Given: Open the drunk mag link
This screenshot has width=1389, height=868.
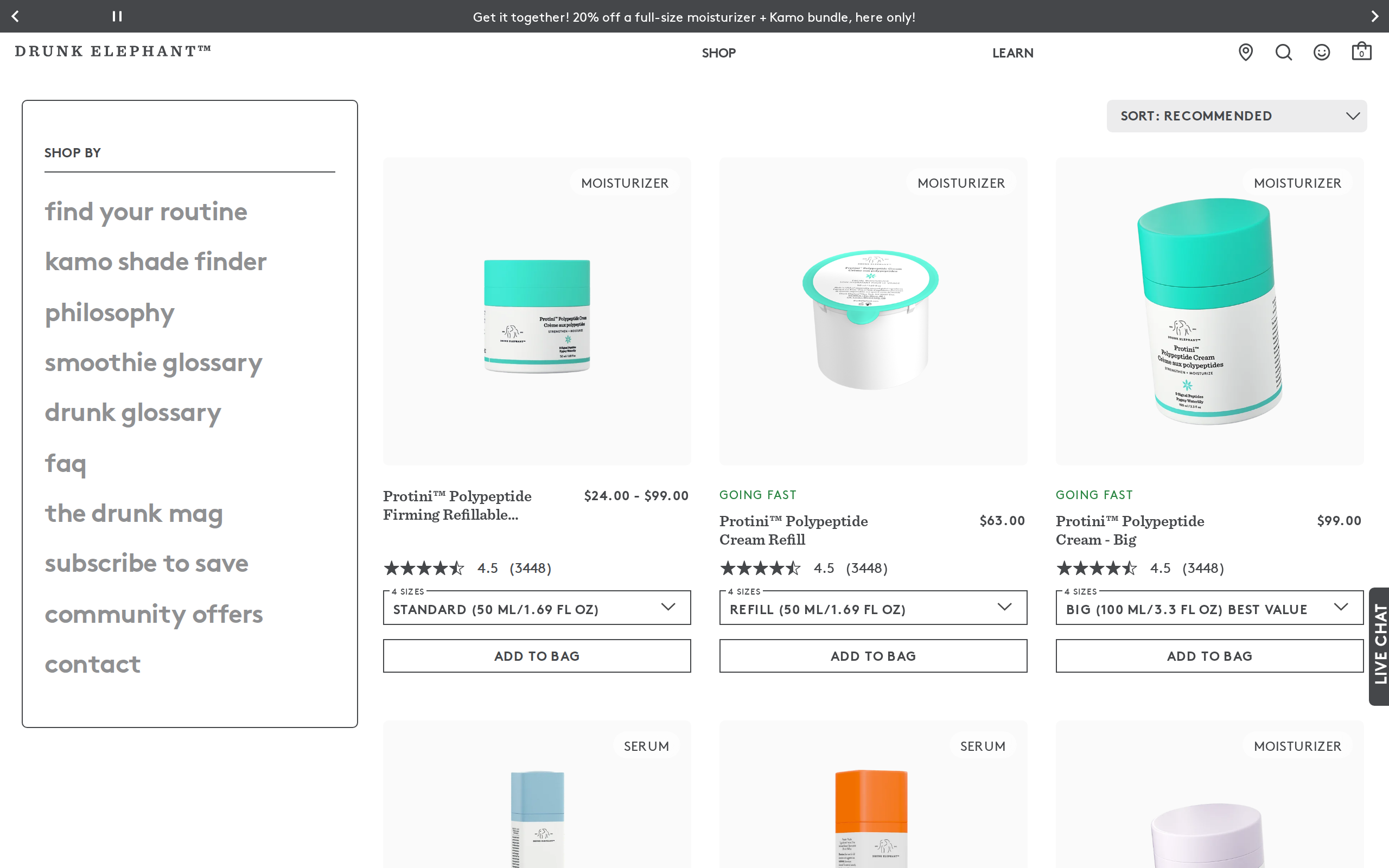Looking at the screenshot, I should pyautogui.click(x=133, y=513).
